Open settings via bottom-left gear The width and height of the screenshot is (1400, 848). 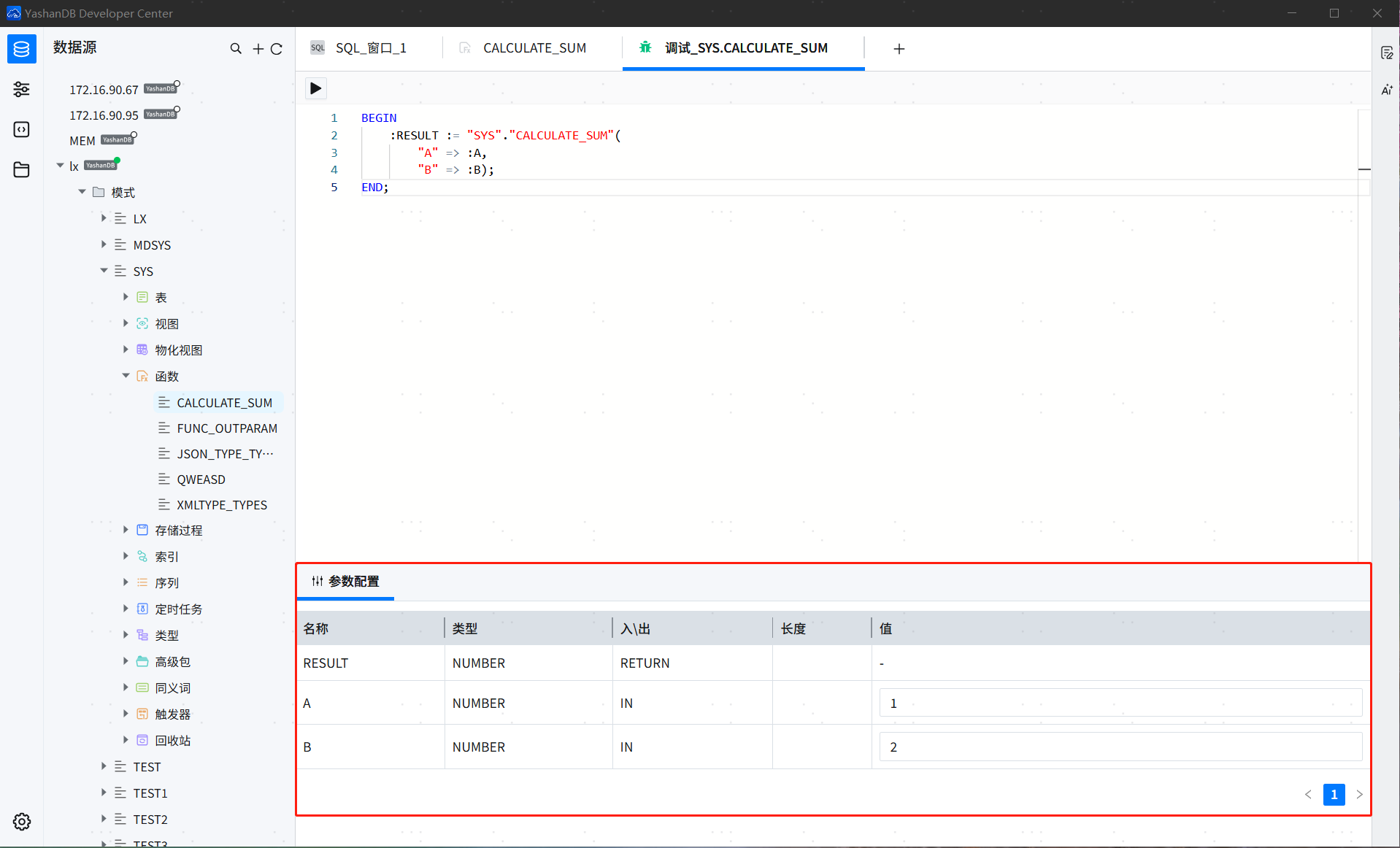[x=21, y=821]
